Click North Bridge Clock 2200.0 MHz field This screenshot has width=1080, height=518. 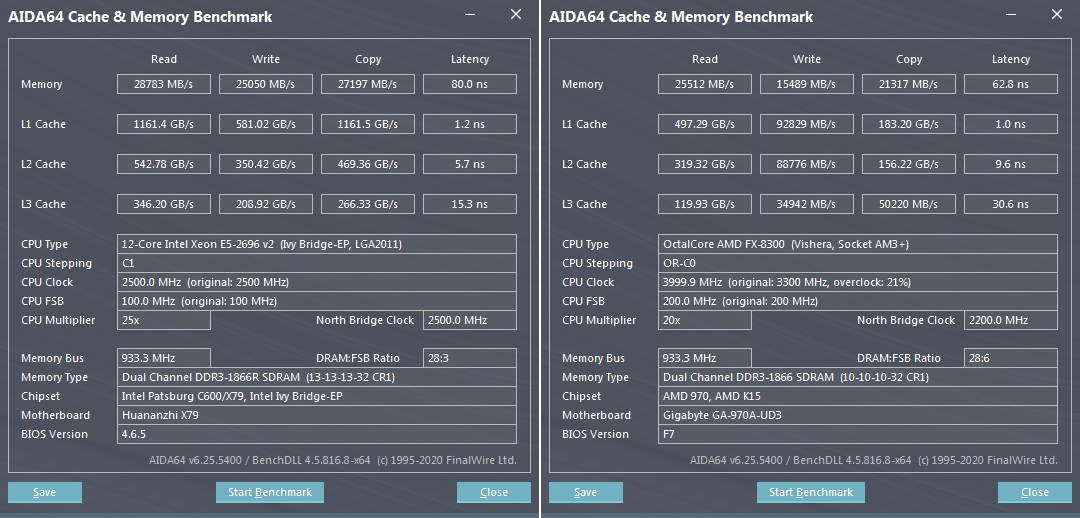tap(1010, 320)
